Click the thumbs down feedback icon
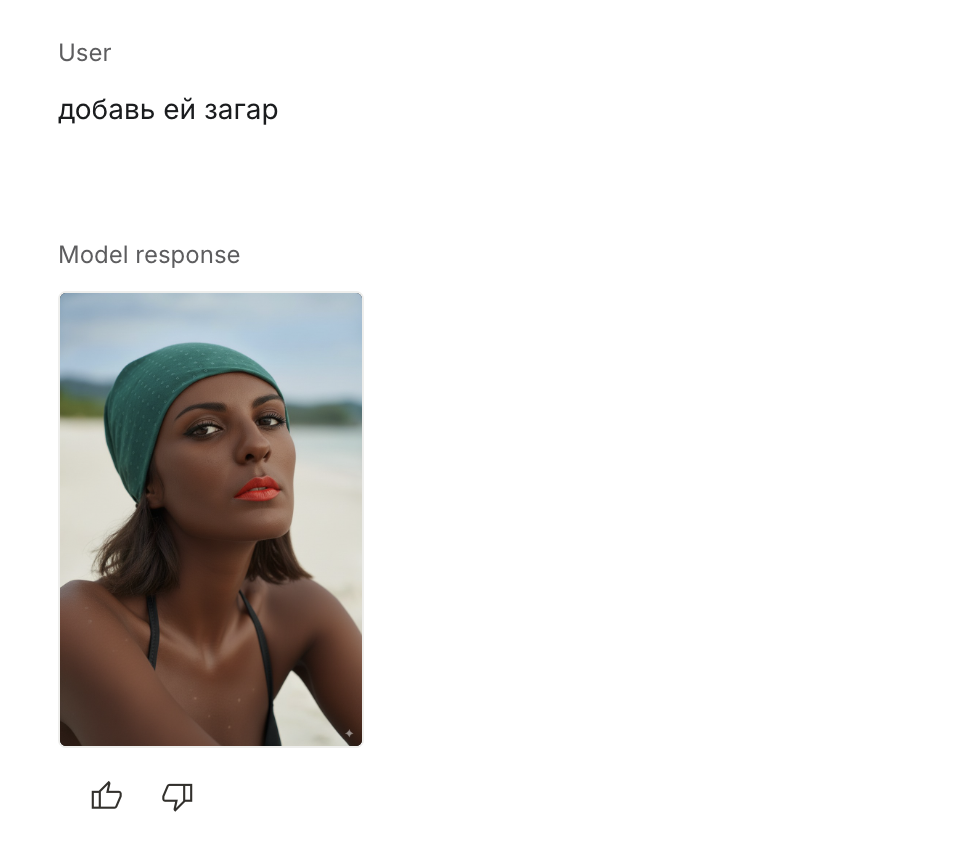964x852 pixels. click(178, 797)
